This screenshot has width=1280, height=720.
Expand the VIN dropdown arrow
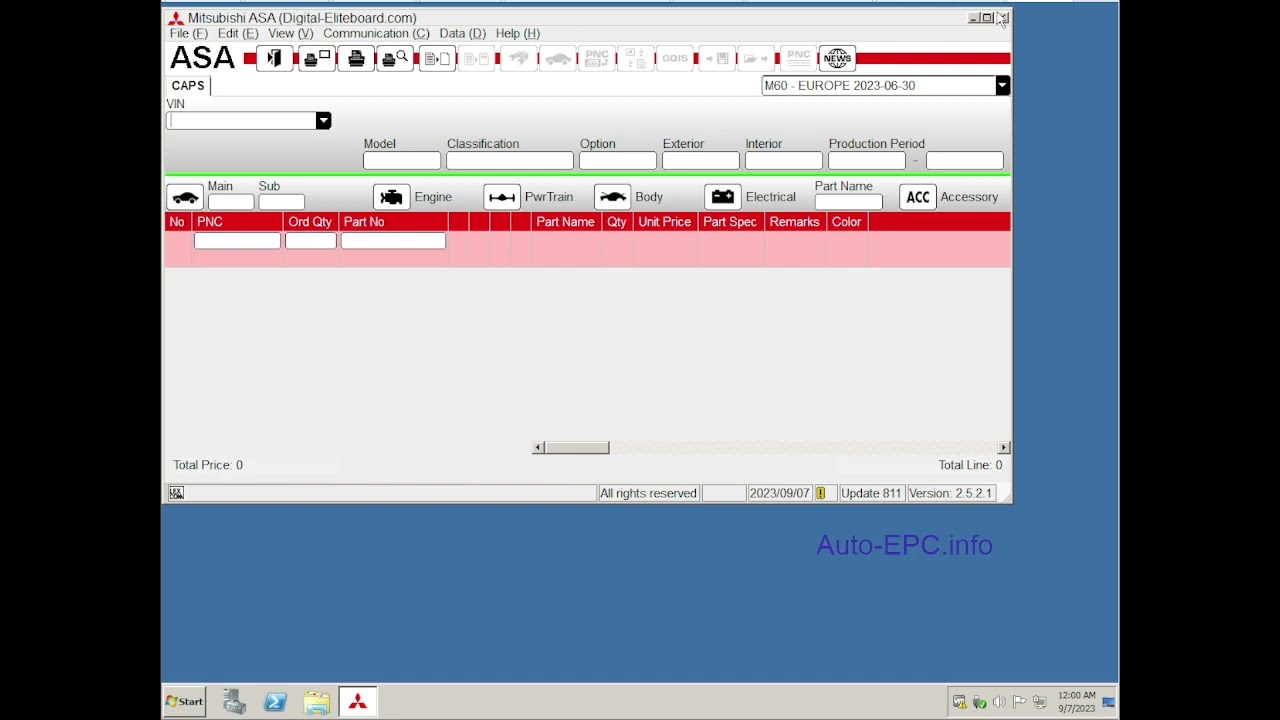pos(323,121)
